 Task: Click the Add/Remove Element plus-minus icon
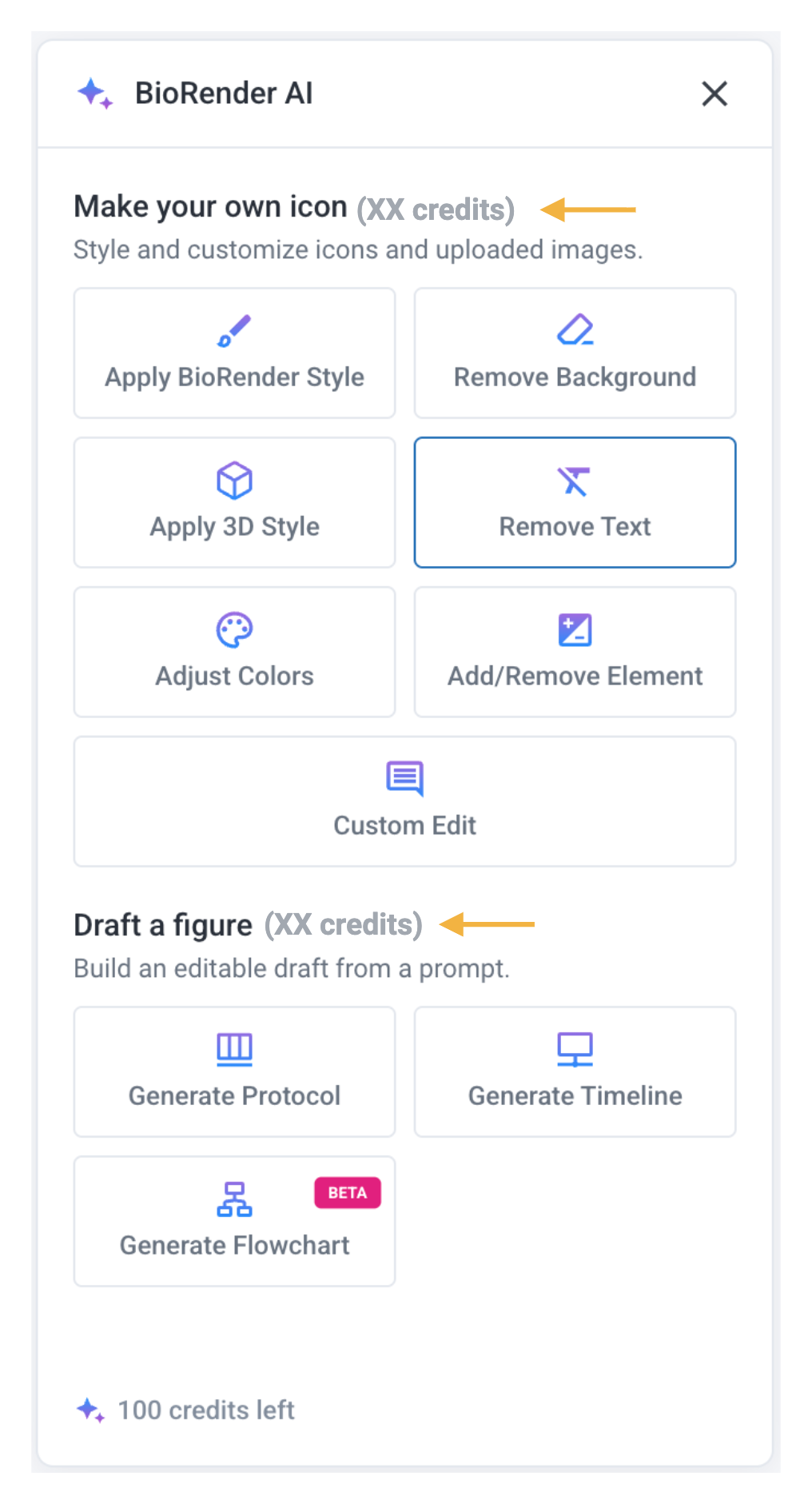tap(575, 630)
